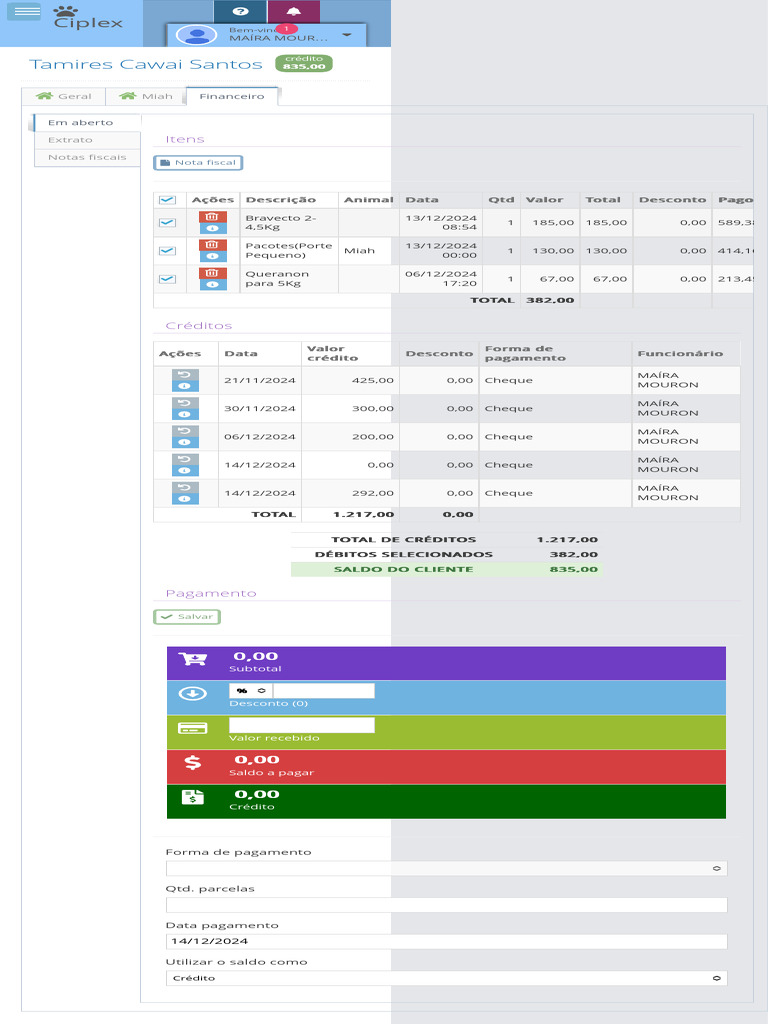Revert the 21/11/2024 credit of 425,00
Screen dimensions: 768x1024
click(x=185, y=375)
